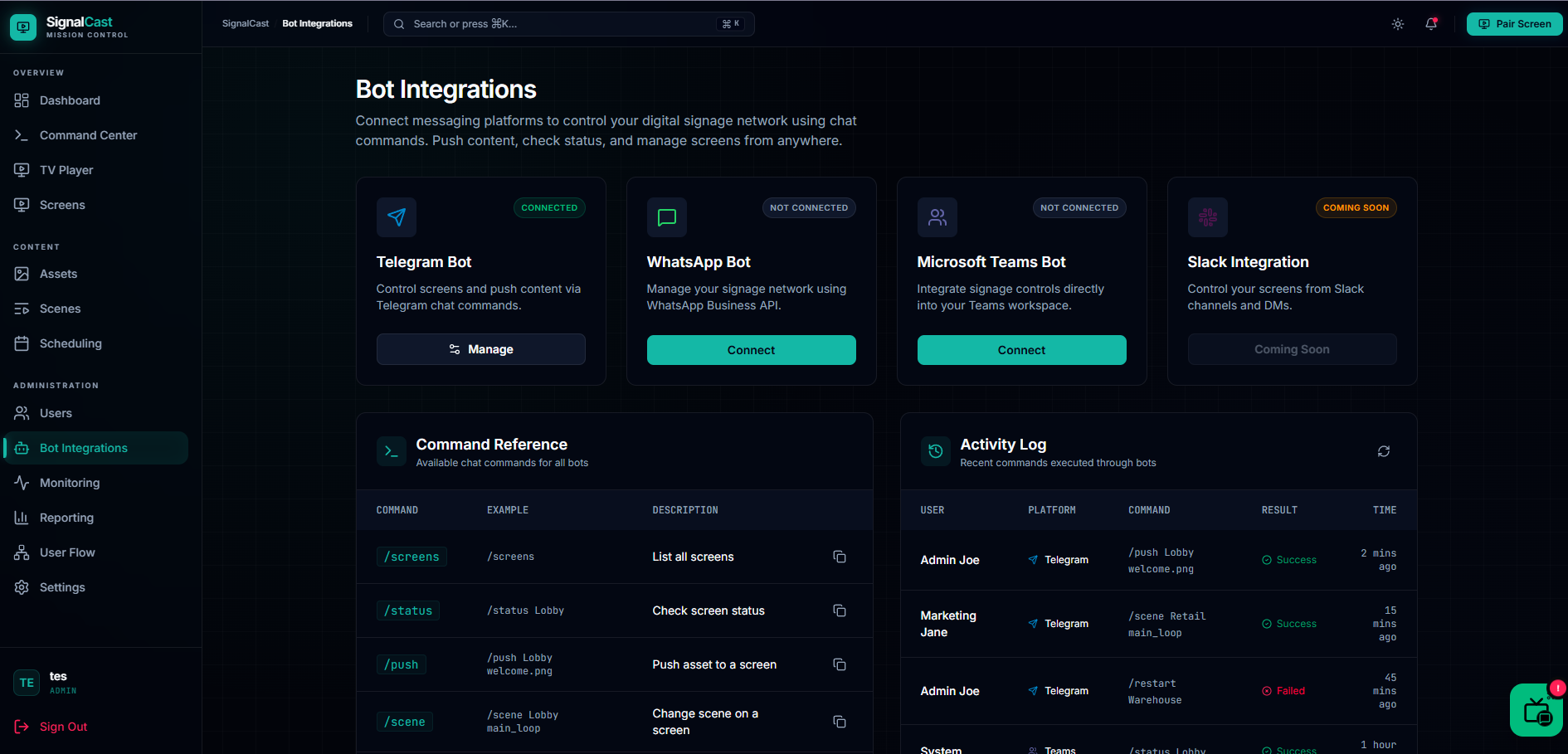Open the floating TV assistant widget
Viewport: 1568px width, 754px height.
[x=1536, y=710]
